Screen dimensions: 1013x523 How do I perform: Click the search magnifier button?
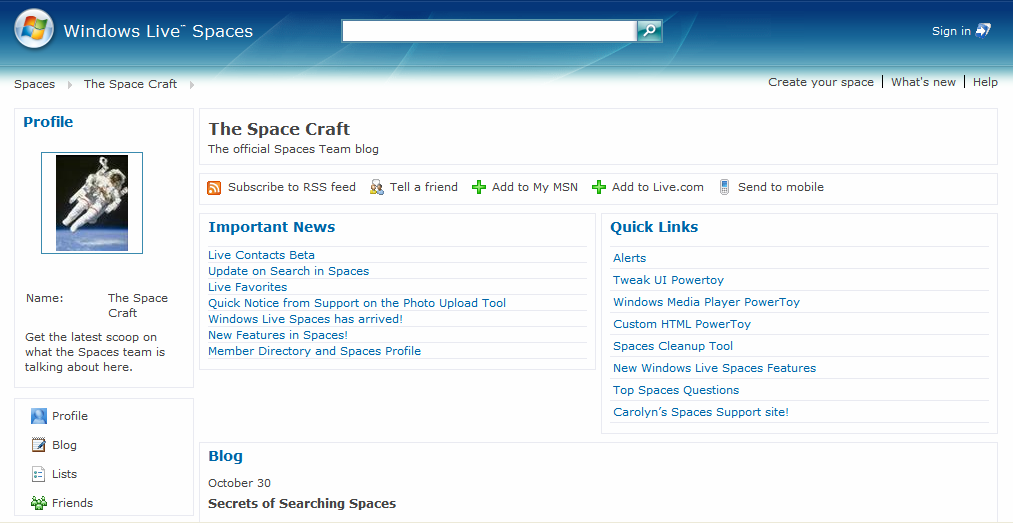[x=649, y=30]
